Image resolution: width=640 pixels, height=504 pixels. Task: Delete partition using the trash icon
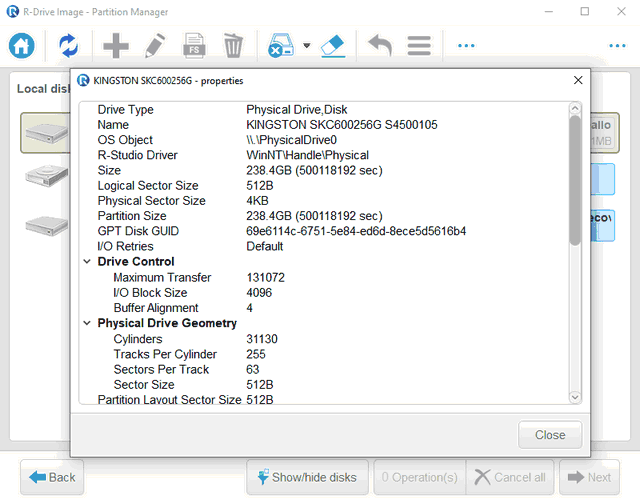pos(233,45)
